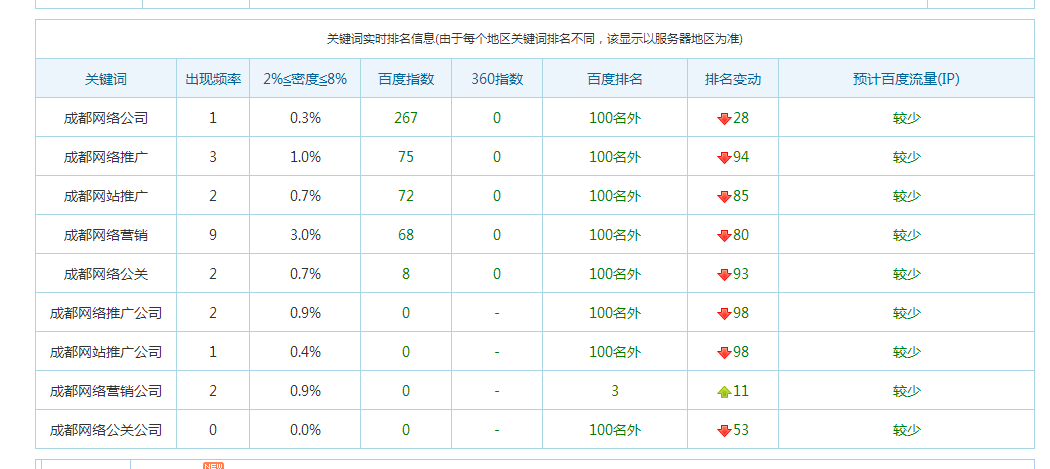Click the 百度排名 column header
The height and width of the screenshot is (469, 1050).
614,79
